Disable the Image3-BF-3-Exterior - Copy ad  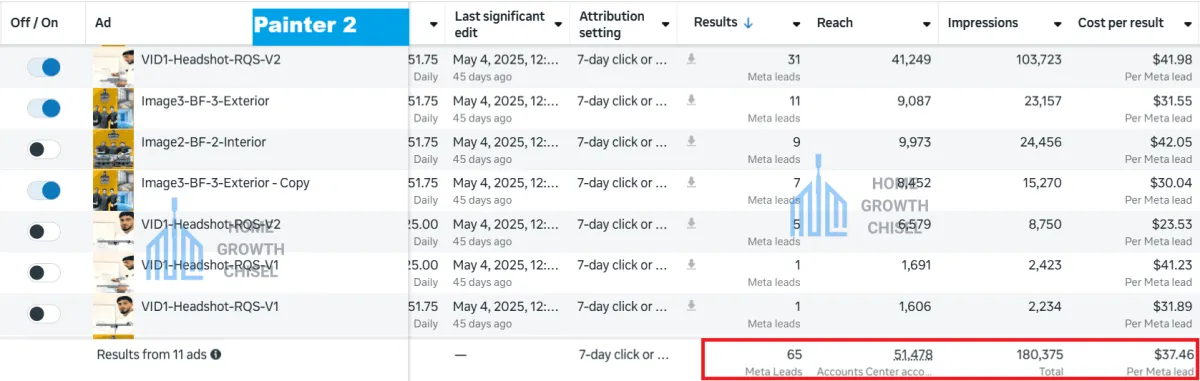[x=43, y=190]
